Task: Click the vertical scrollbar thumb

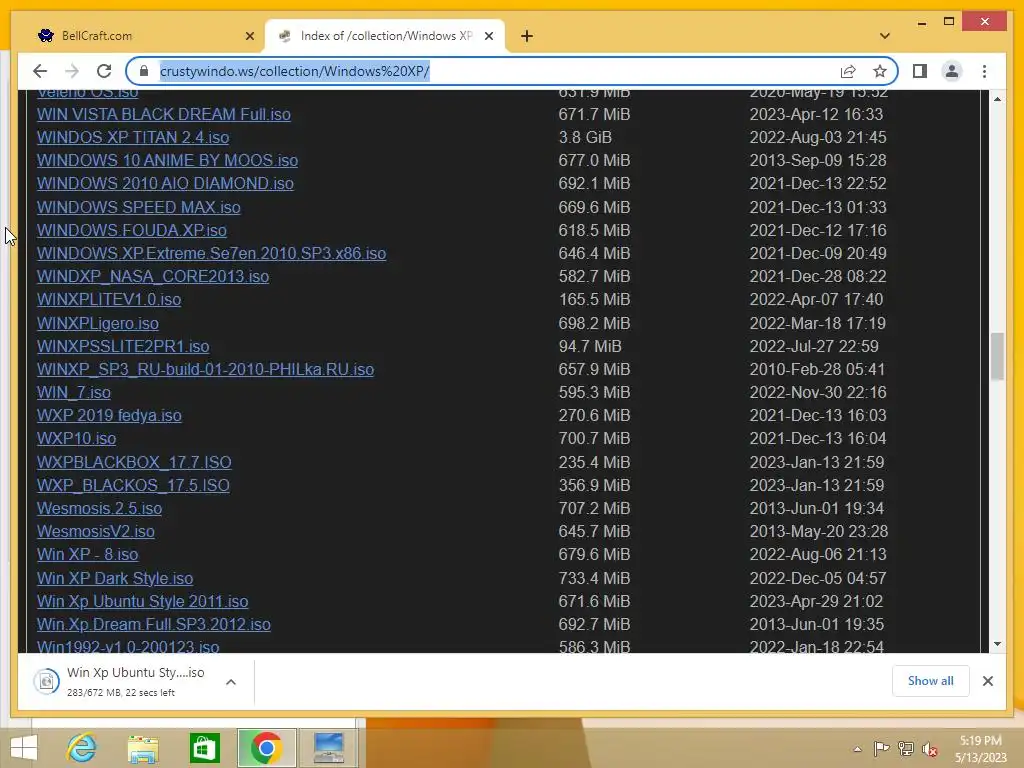Action: pos(997,357)
